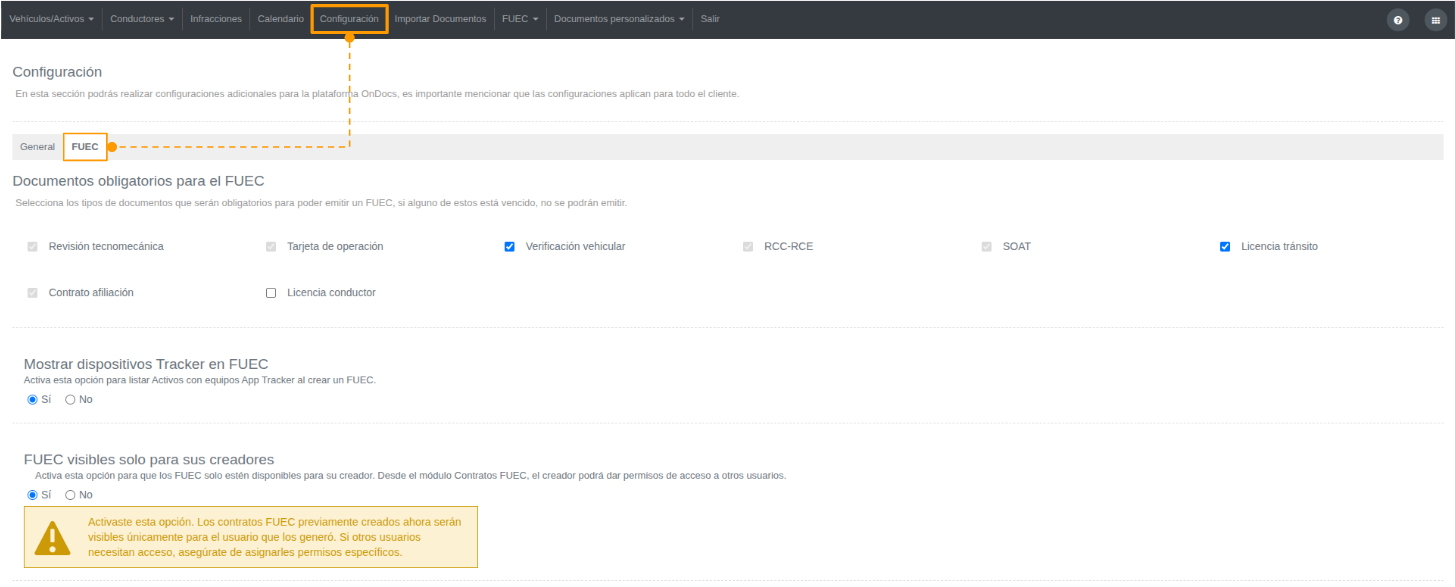Toggle SOAT checkbox
The height and width of the screenshot is (587, 1455).
click(x=987, y=247)
